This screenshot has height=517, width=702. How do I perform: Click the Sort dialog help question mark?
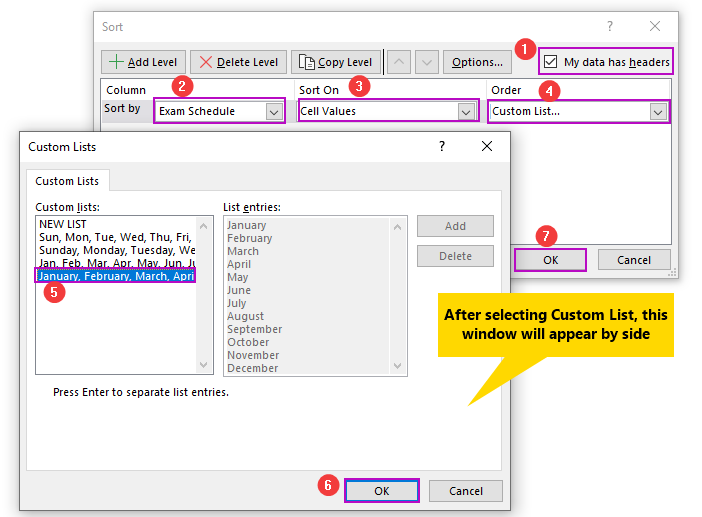coord(610,26)
